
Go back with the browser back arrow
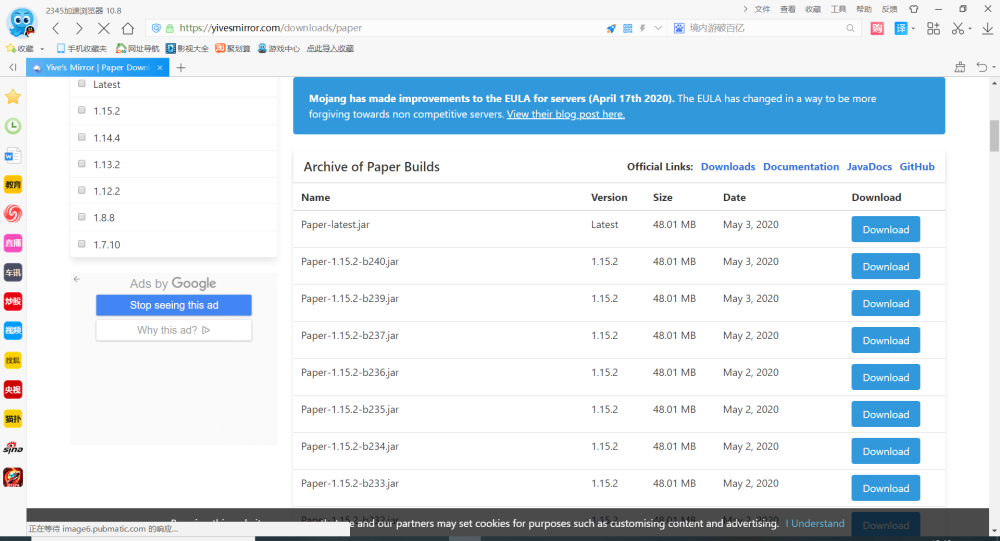tap(56, 28)
